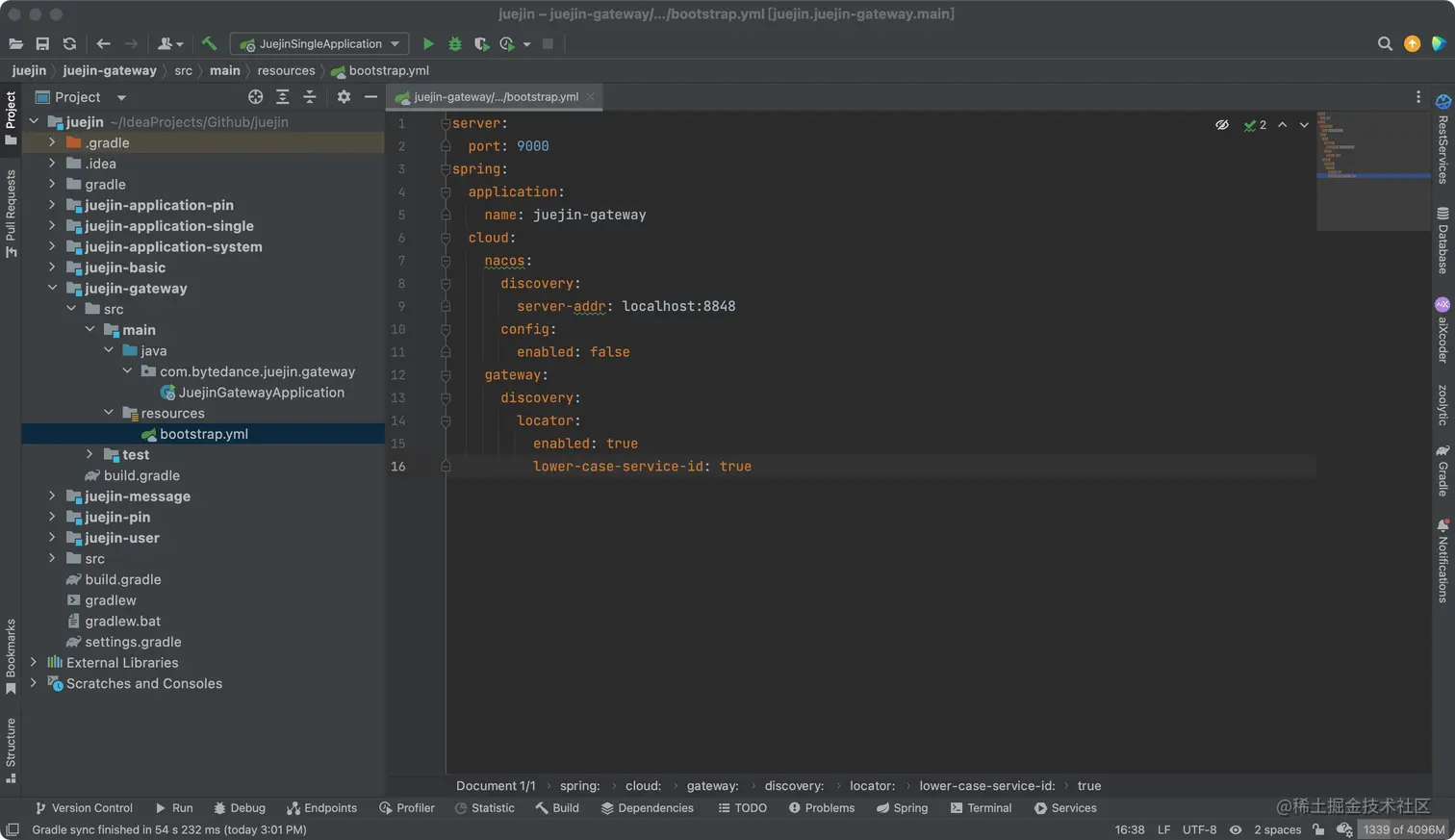
Task: Click the Profile run clock icon
Action: [x=507, y=43]
